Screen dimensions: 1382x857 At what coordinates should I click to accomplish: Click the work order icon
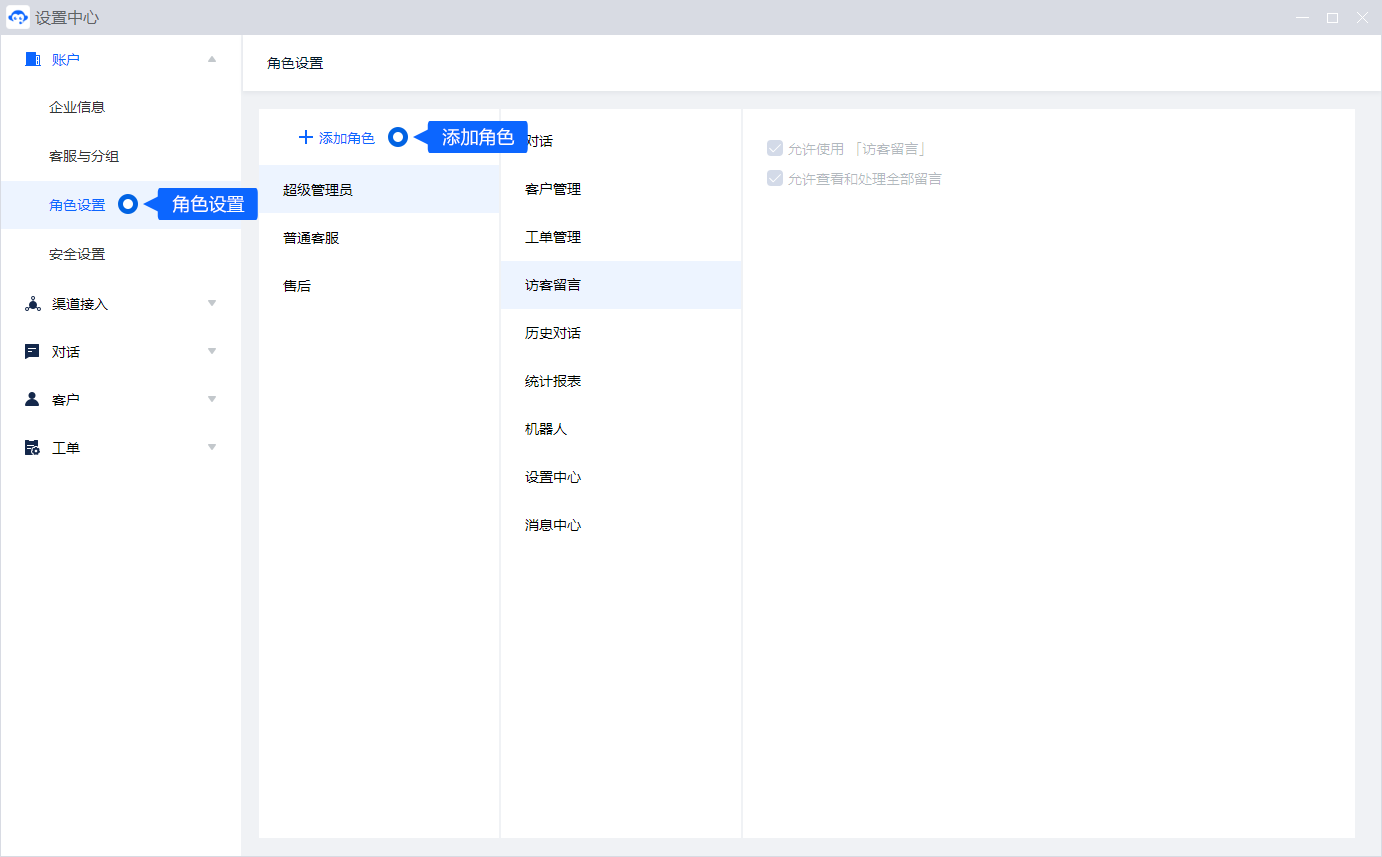[x=32, y=448]
